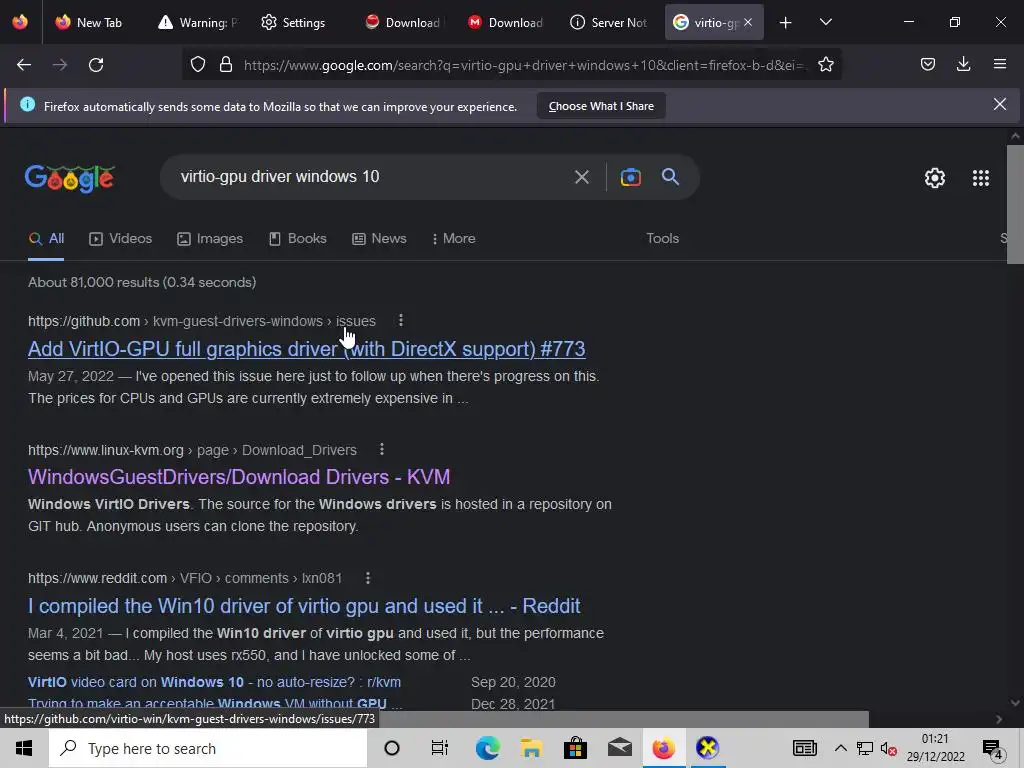Click Choose What I Share button
Viewport: 1024px width, 768px height.
click(x=601, y=106)
